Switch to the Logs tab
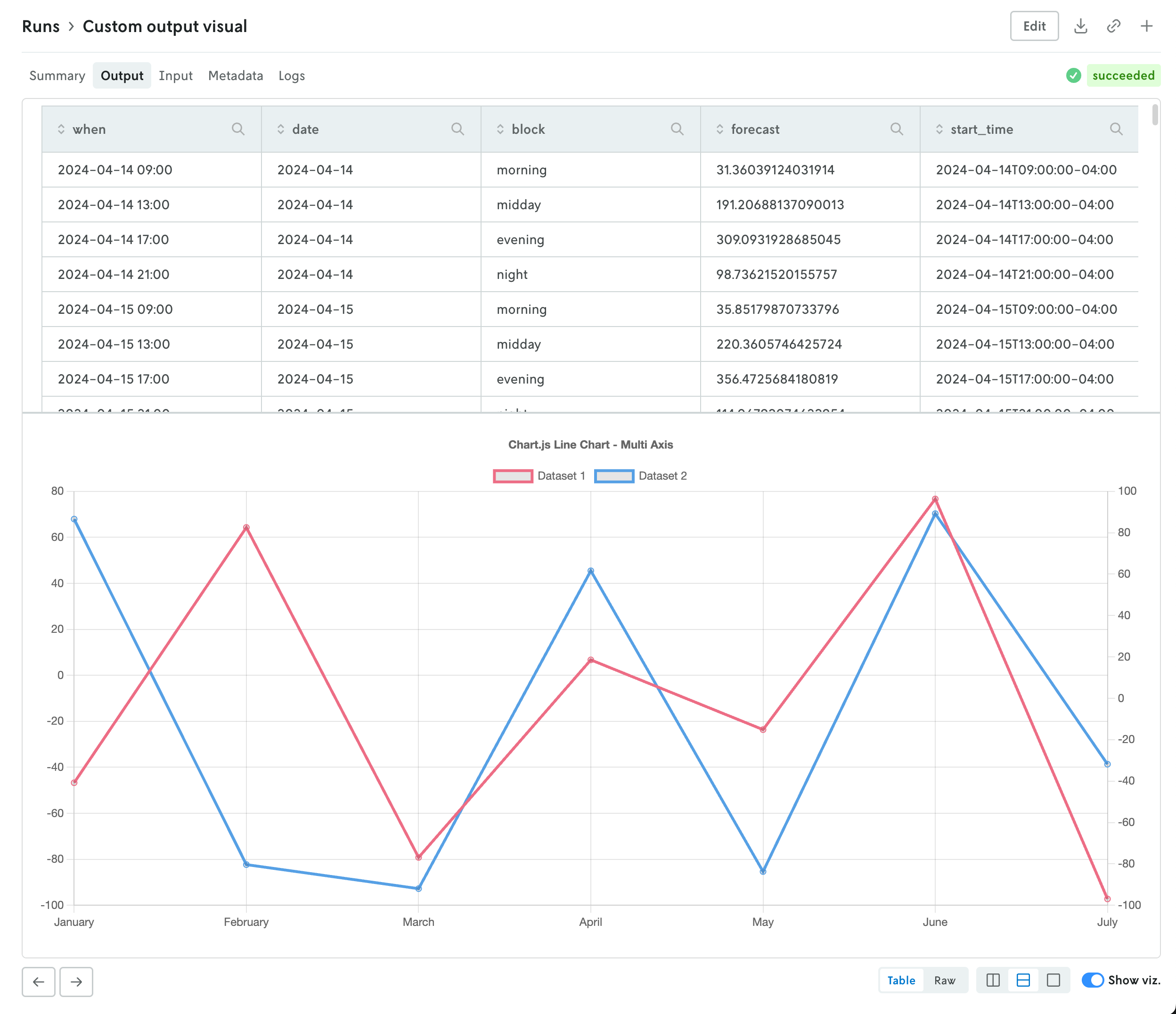This screenshot has height=1014, width=1176. tap(291, 75)
